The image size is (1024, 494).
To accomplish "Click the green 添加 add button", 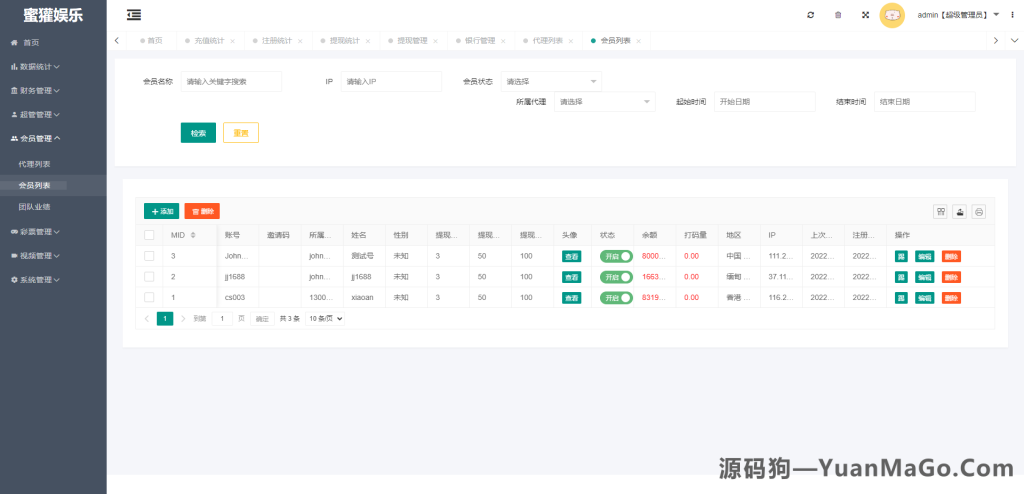I will click(x=161, y=211).
